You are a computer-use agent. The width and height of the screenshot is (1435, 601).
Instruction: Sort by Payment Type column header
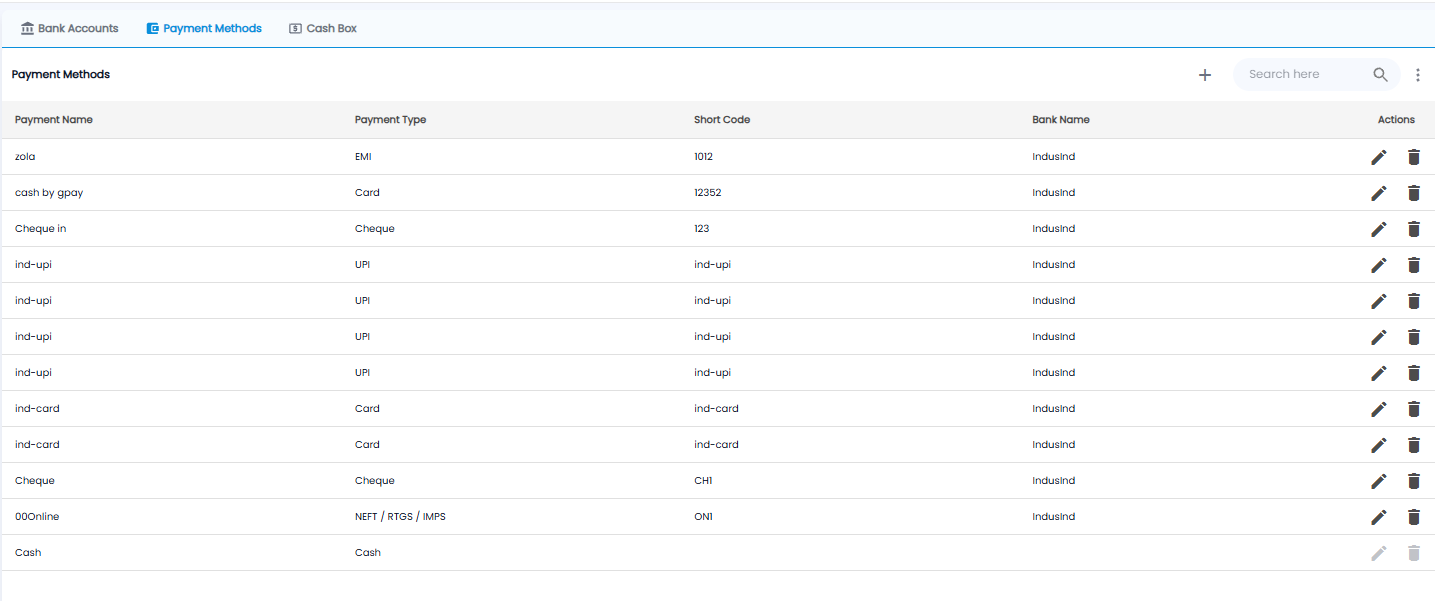click(390, 120)
